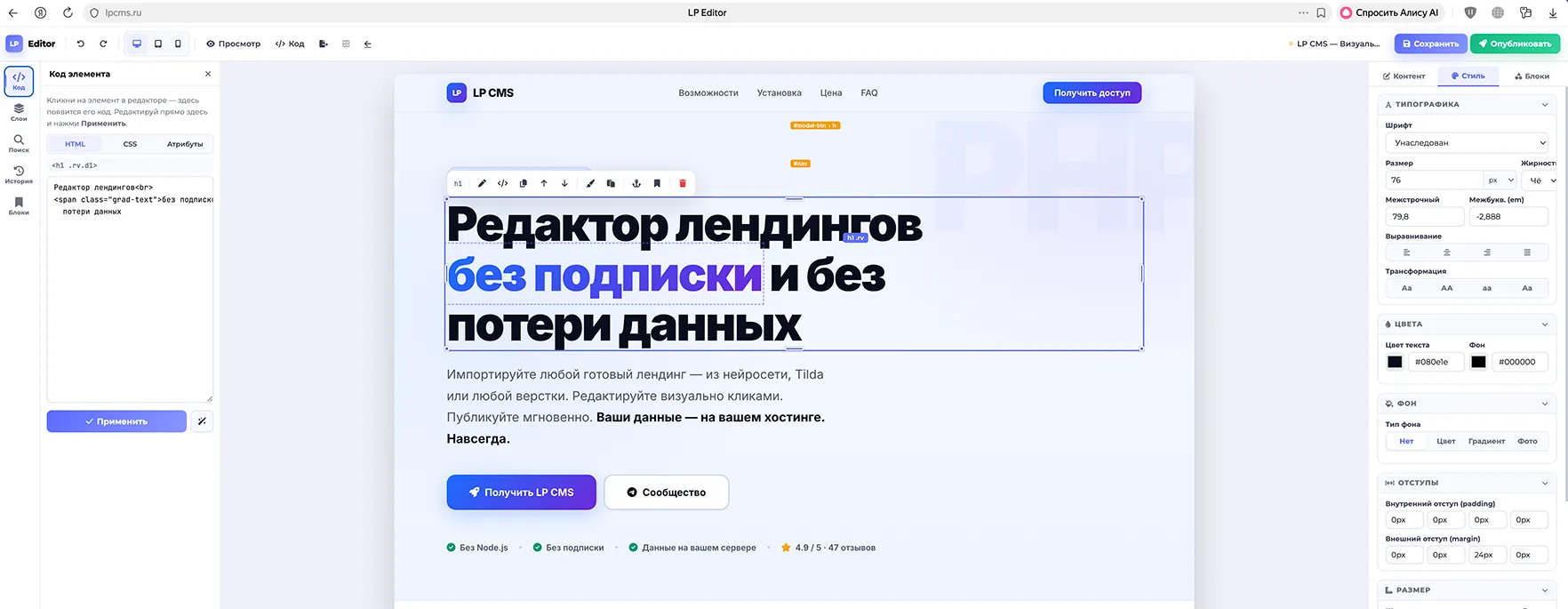This screenshot has width=1568, height=609.
Task: Open the Шрифт font dropdown
Action: pos(1467,142)
